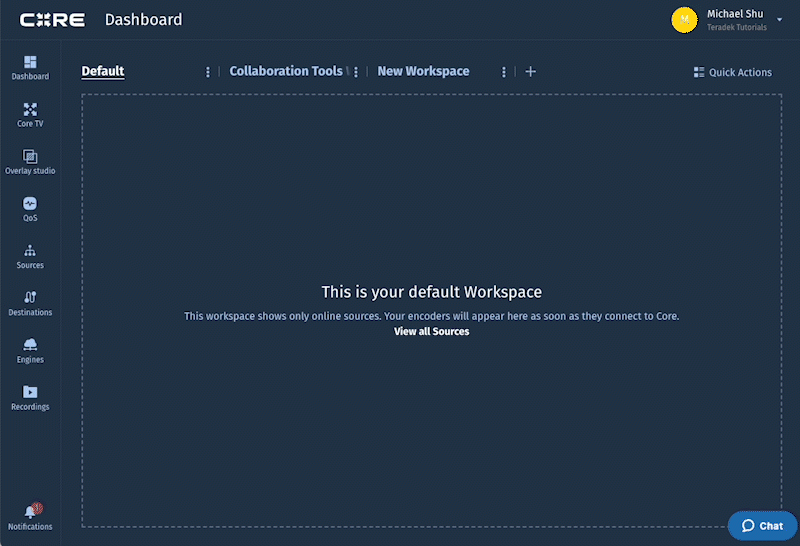Launch Overlay studio from sidebar
Screen dimensions: 800x546
[30, 161]
